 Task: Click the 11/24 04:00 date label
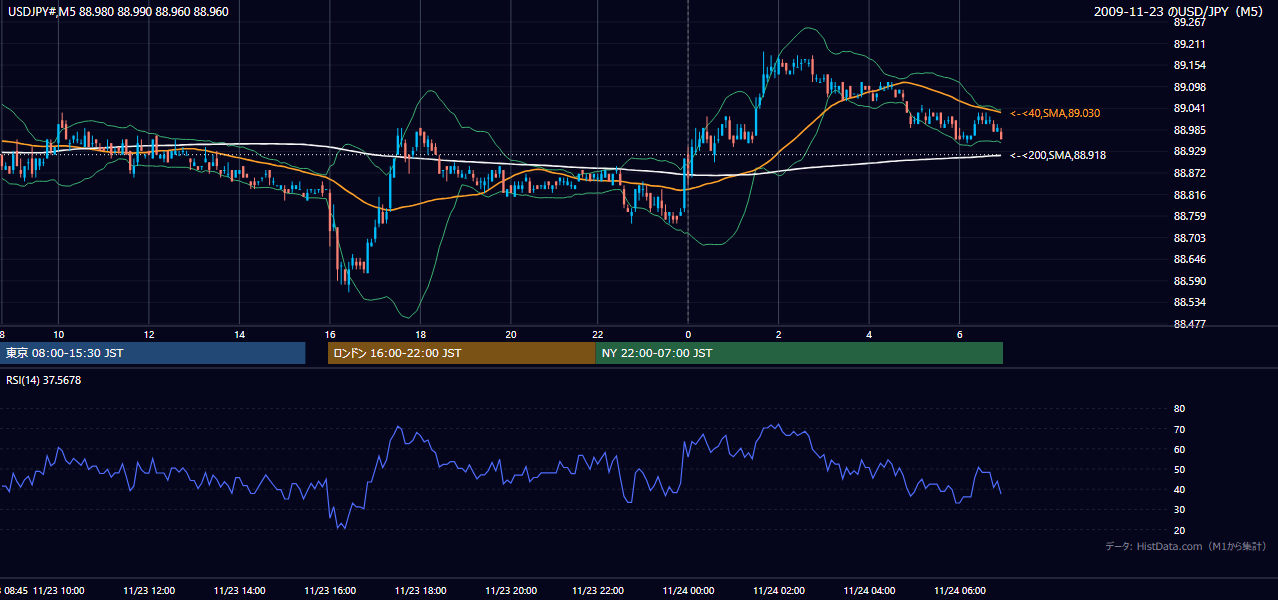pyautogui.click(x=869, y=590)
